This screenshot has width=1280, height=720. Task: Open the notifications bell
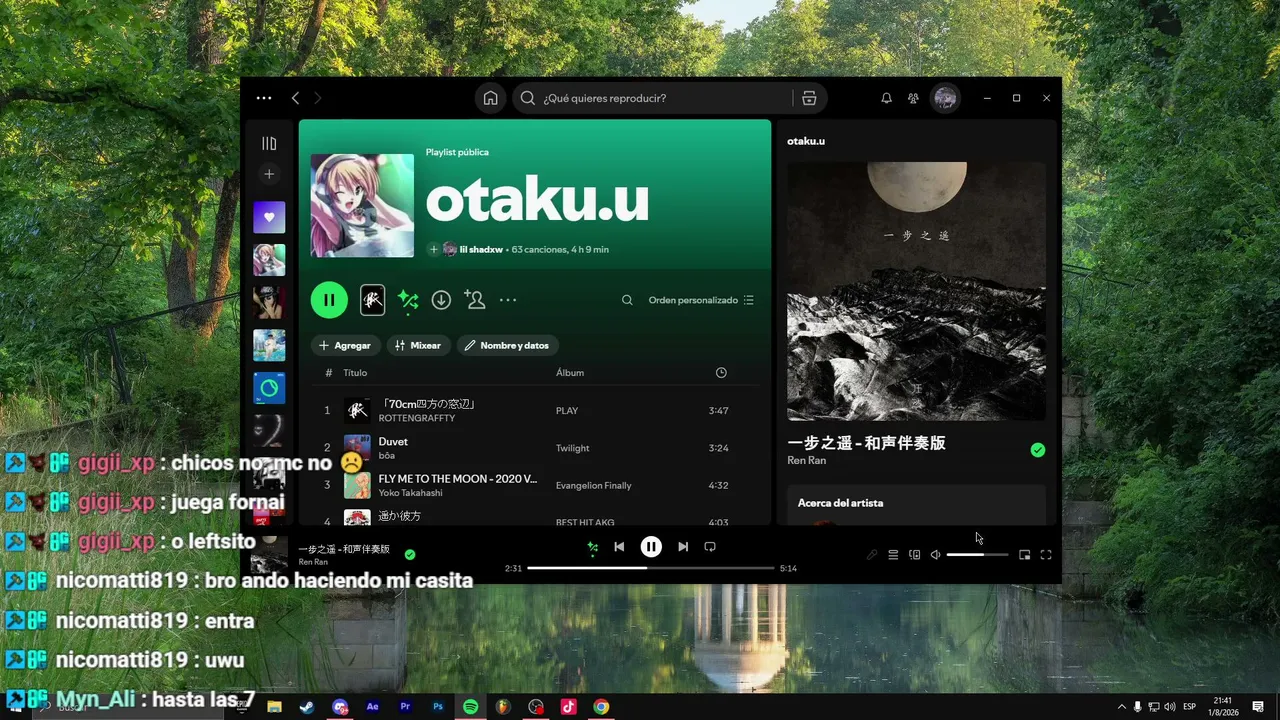(x=886, y=98)
